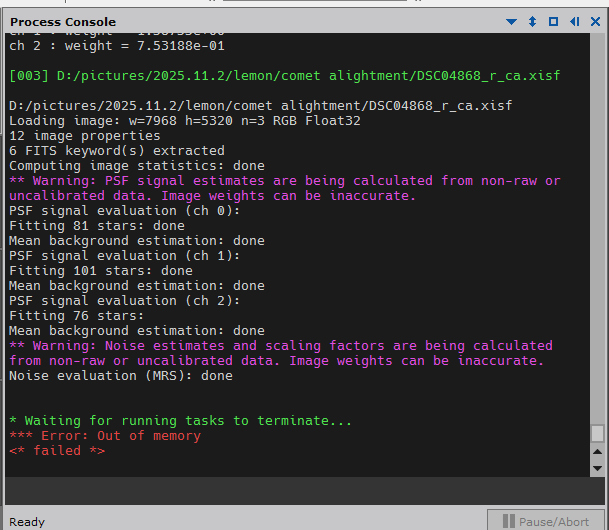The height and width of the screenshot is (530, 609).
Task: Click the scrollbar track above the thumb
Action: pos(597,230)
